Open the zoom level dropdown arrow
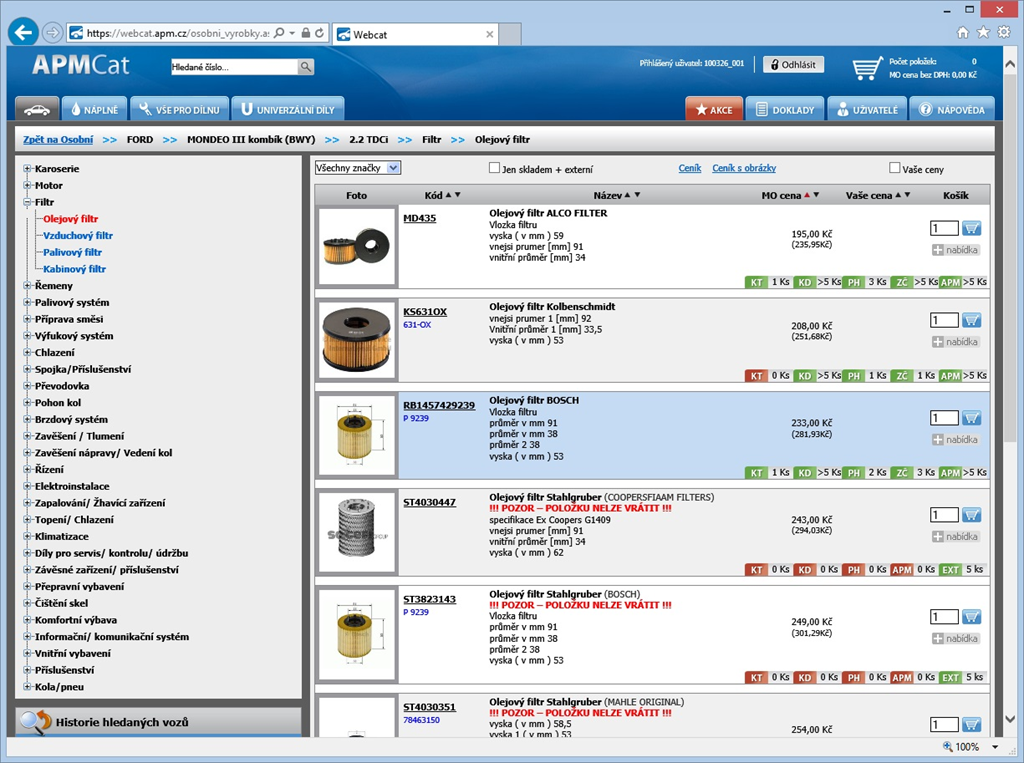 coord(995,747)
